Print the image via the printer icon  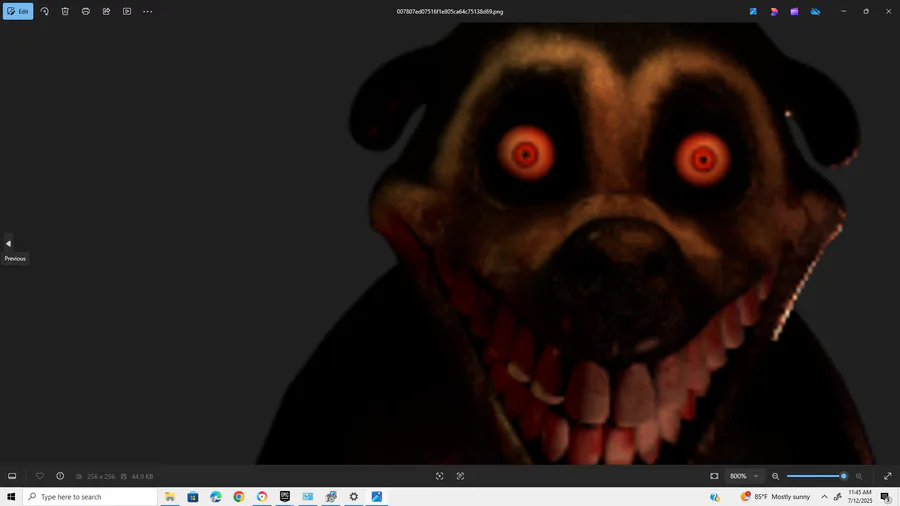[86, 11]
